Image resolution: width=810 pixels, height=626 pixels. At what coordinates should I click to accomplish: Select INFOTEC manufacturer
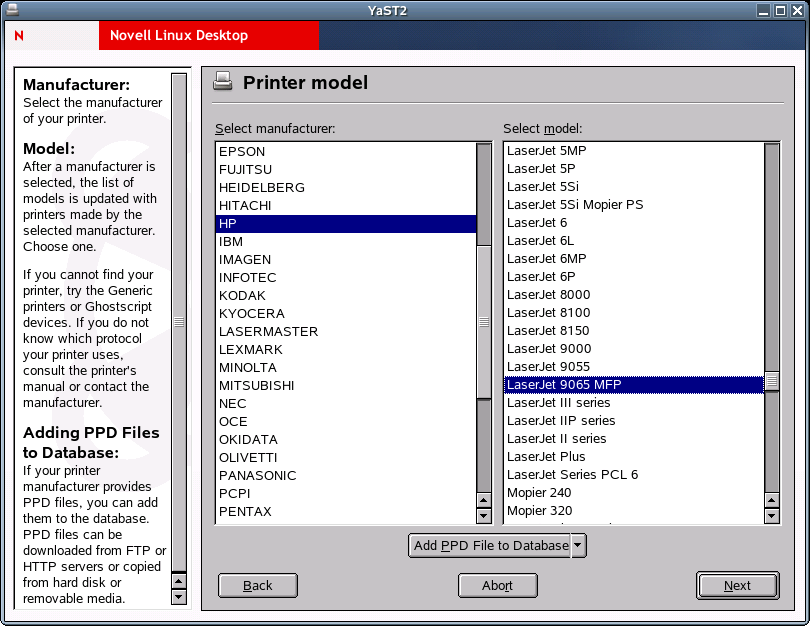[x=346, y=278]
